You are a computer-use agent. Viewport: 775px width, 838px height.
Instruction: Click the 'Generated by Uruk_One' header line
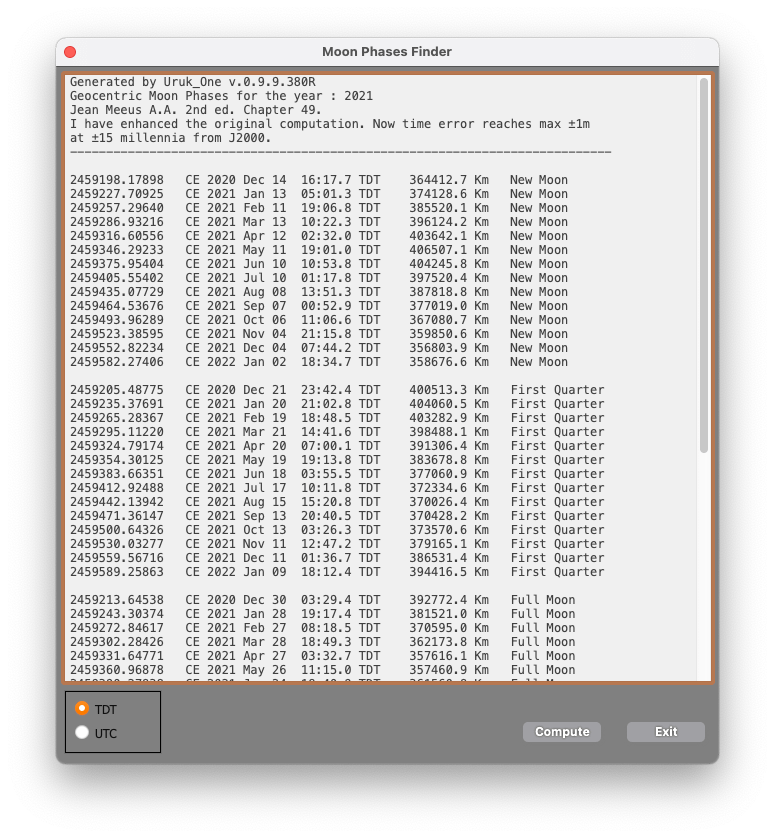[193, 82]
